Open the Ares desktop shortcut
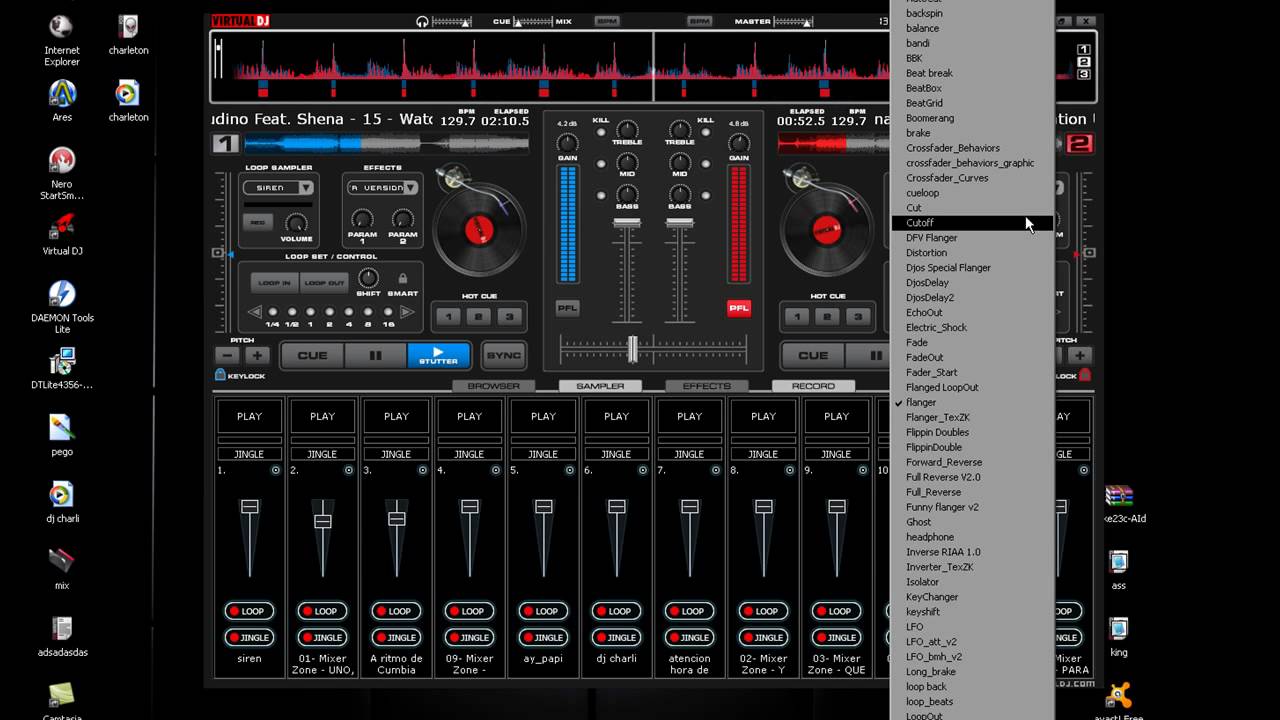Image resolution: width=1280 pixels, height=720 pixels. [62, 101]
